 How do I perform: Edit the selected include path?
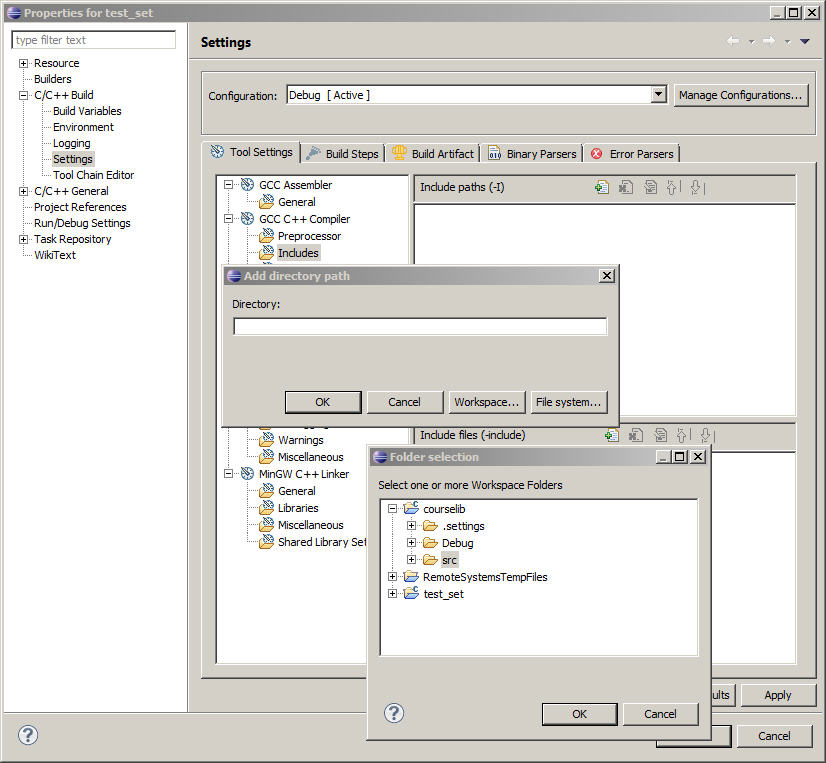tap(649, 187)
